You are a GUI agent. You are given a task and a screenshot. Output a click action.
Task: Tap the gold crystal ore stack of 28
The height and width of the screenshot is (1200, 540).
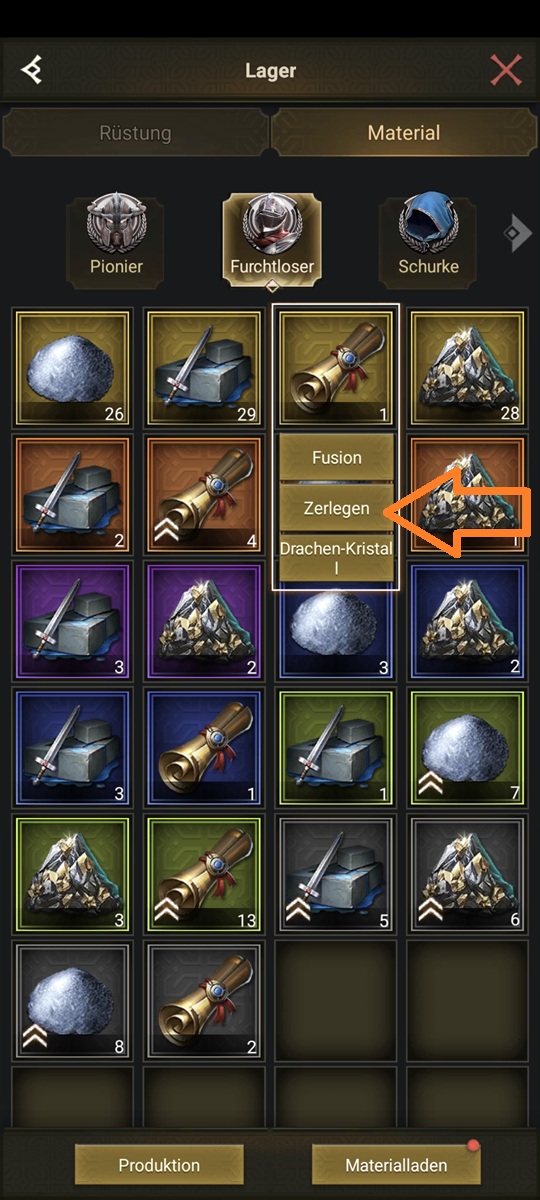point(467,368)
